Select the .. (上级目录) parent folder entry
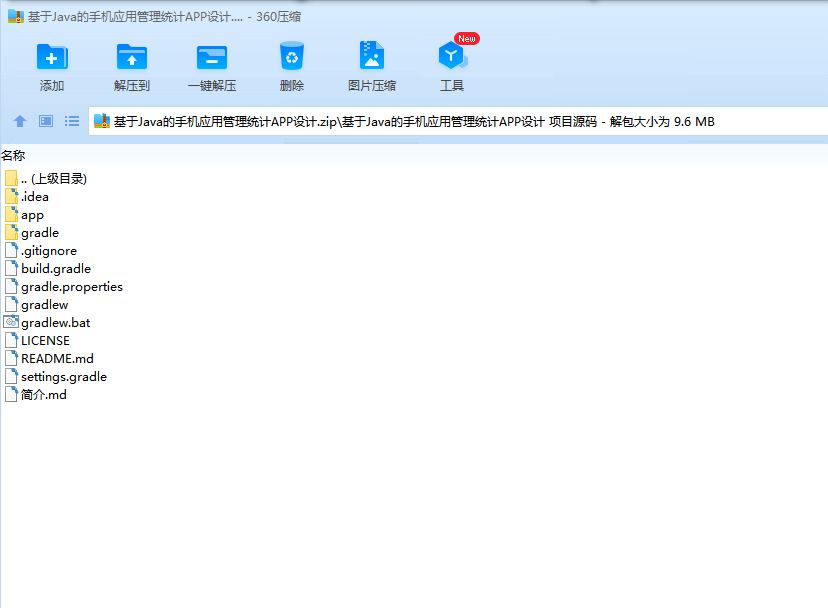828x608 pixels. [x=54, y=179]
